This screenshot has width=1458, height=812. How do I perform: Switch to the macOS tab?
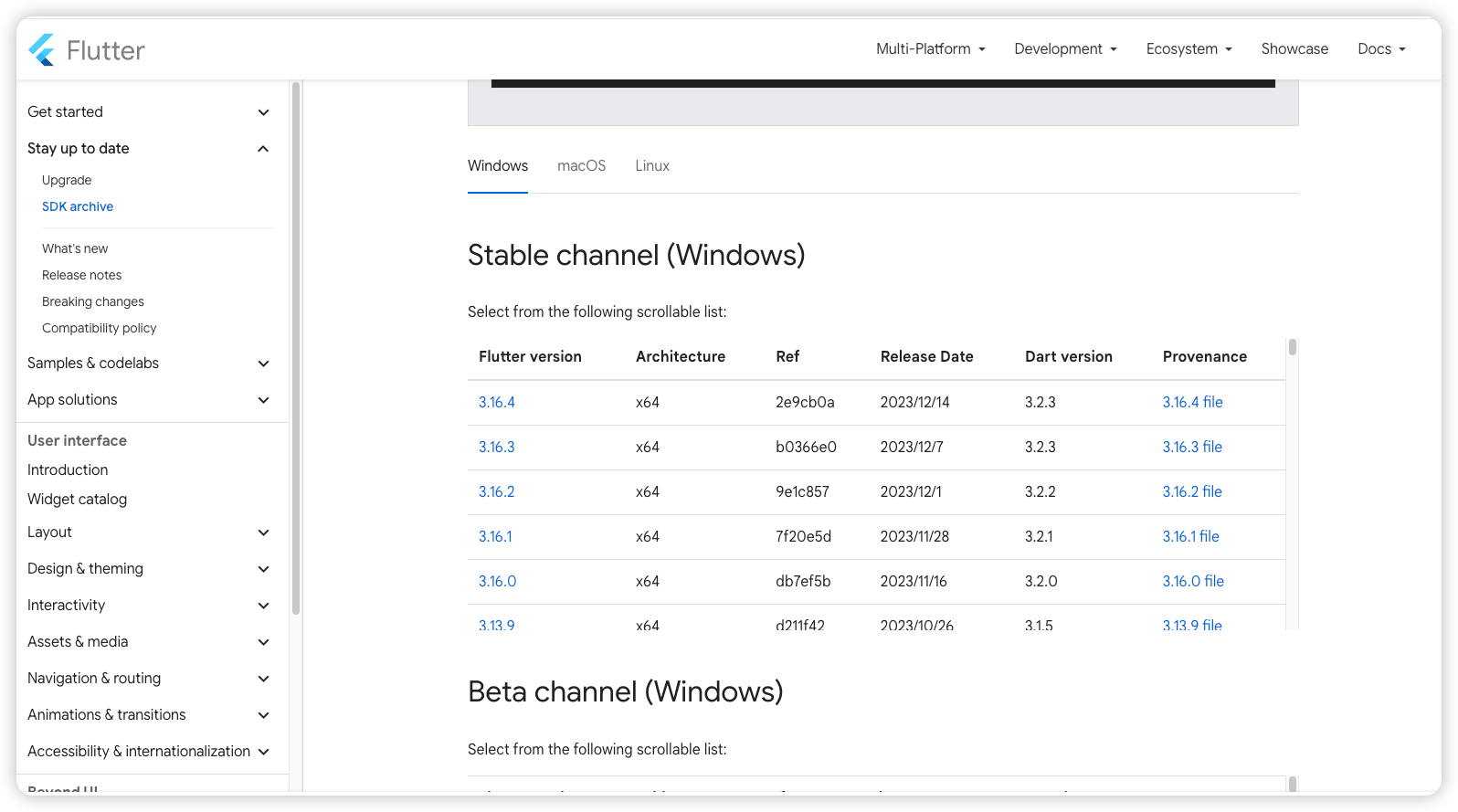(x=582, y=165)
